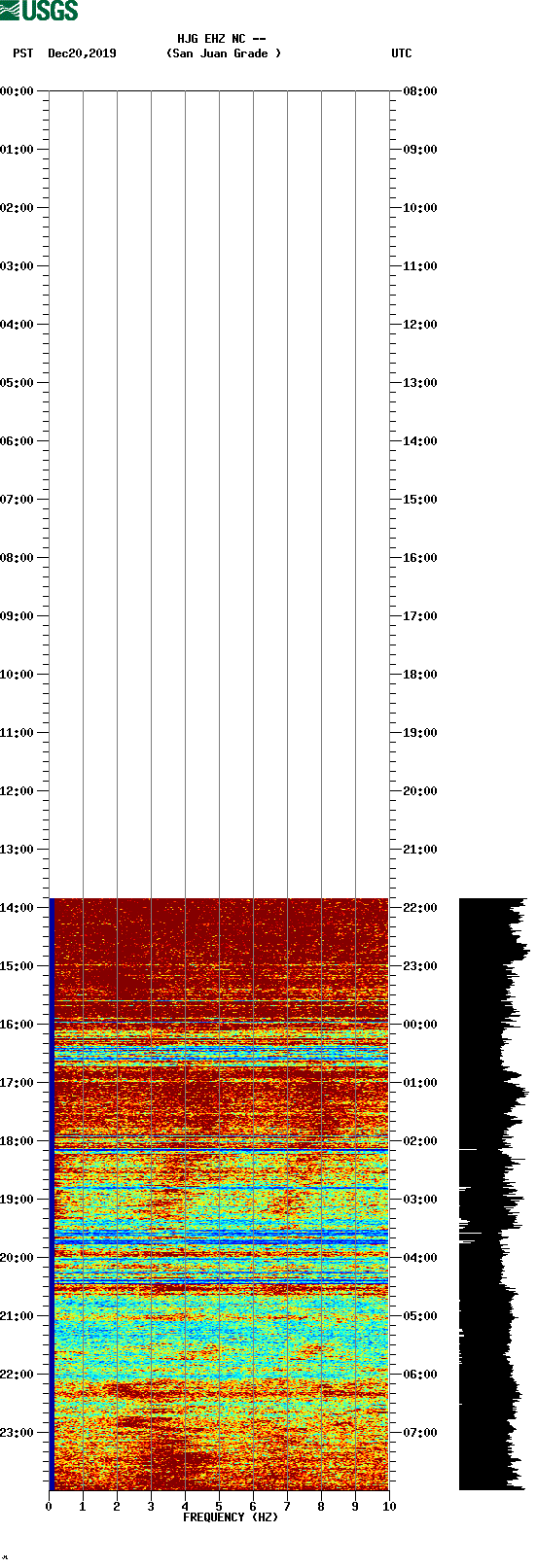
Task: Click frequency axis tick label 5
Action: pos(219,1507)
